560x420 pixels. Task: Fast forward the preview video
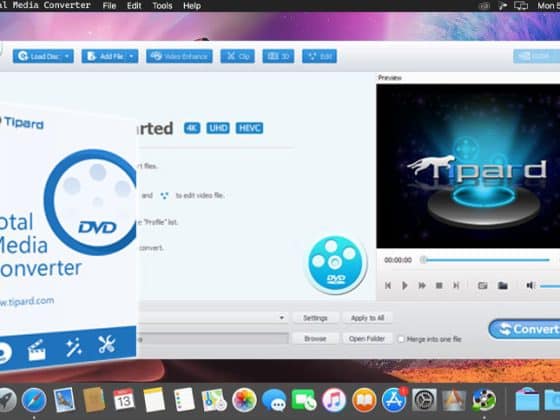(422, 285)
